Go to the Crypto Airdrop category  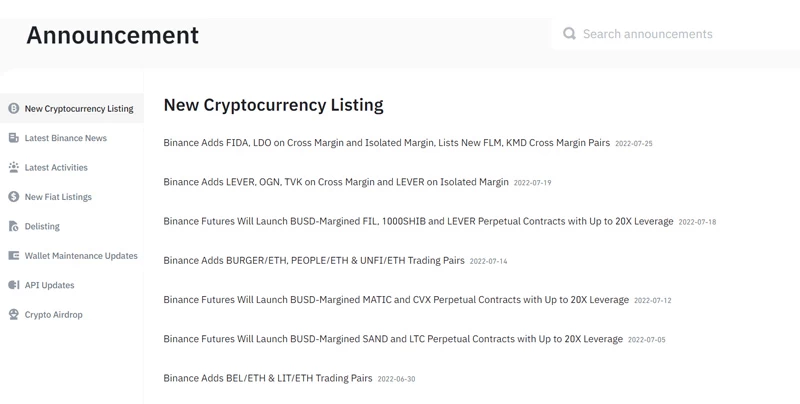tap(54, 315)
